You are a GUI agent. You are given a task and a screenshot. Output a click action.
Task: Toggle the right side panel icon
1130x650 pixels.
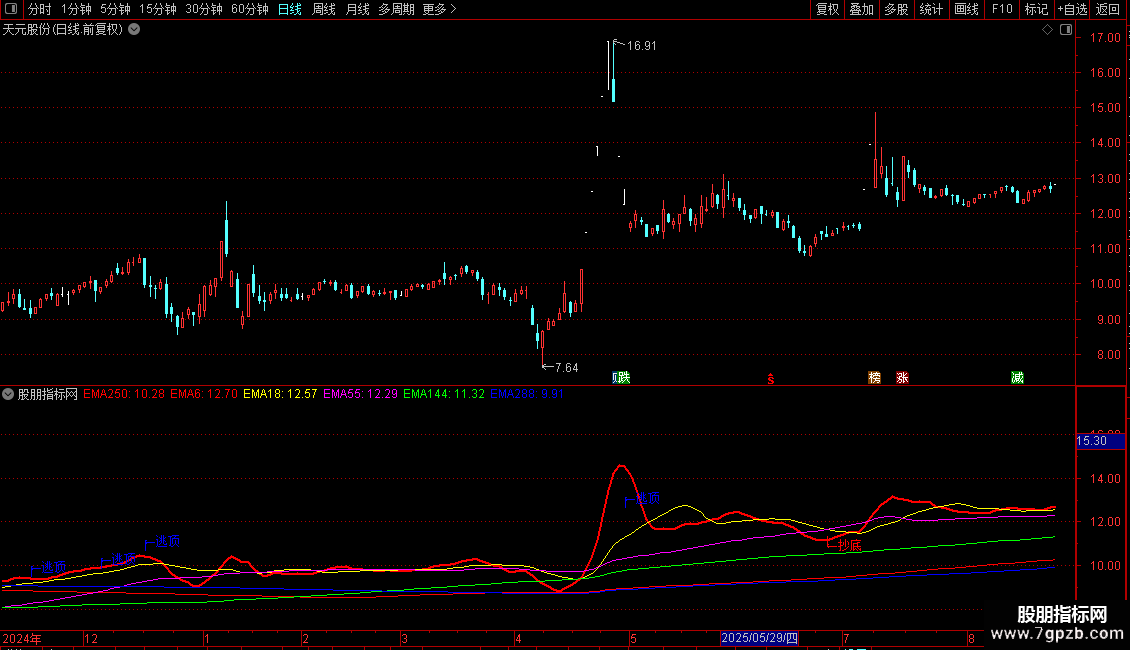click(1066, 30)
